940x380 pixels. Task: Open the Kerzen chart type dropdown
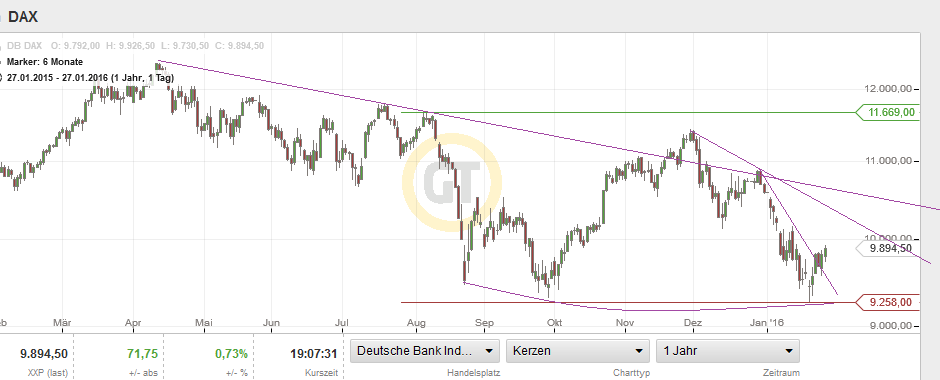[x=578, y=351]
